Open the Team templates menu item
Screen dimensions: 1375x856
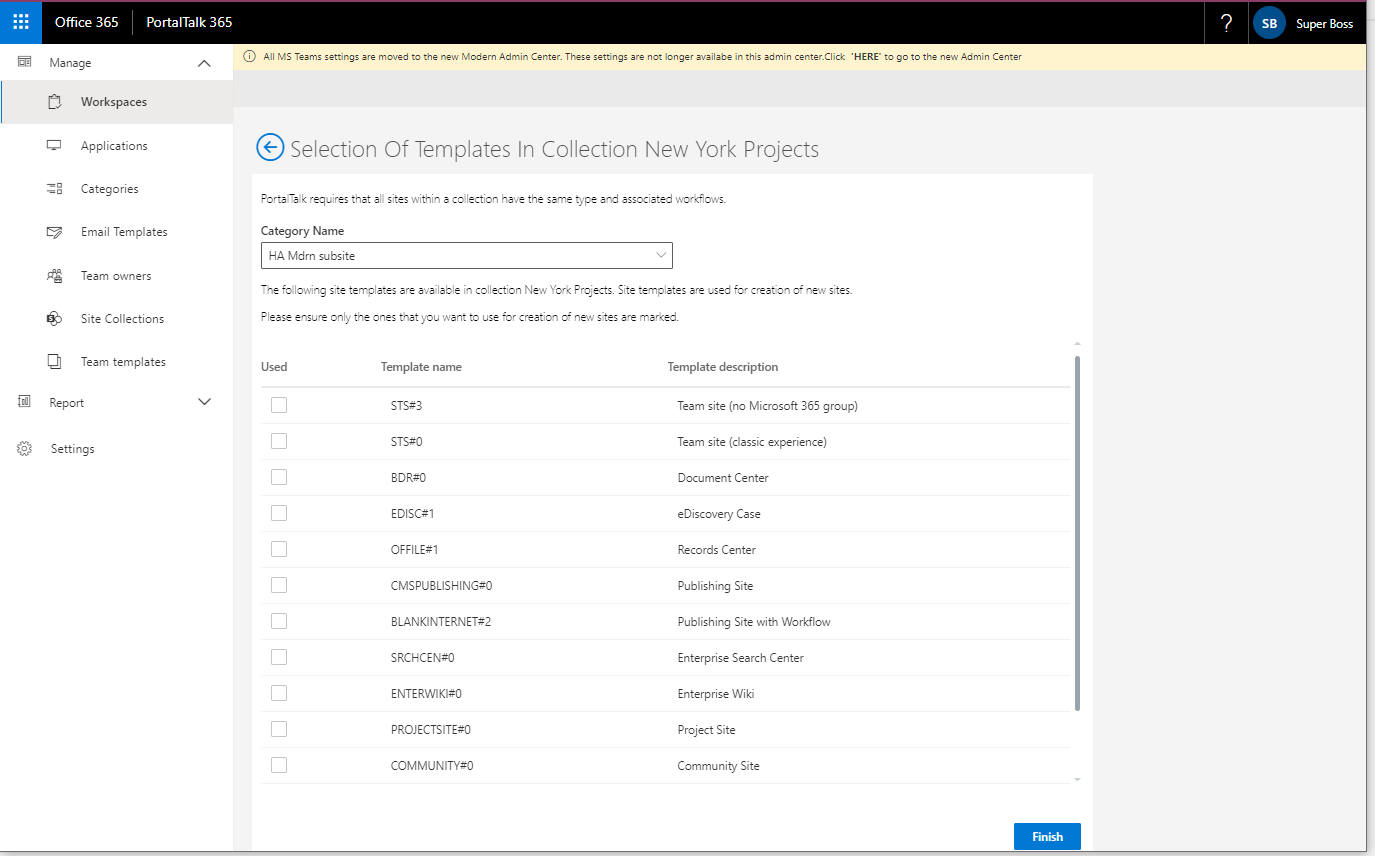[x=123, y=362]
